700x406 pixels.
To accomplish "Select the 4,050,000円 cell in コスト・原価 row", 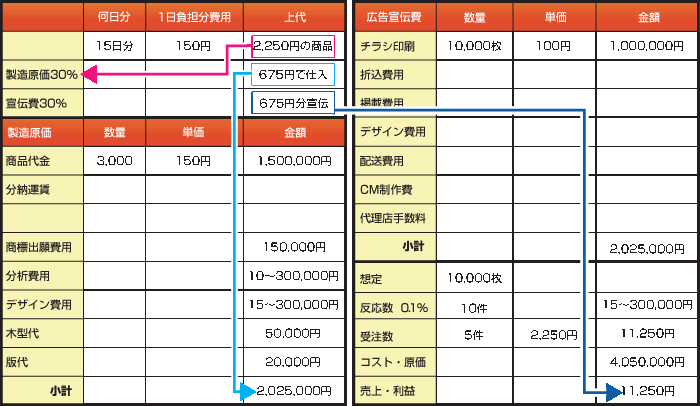I will 645,362.
